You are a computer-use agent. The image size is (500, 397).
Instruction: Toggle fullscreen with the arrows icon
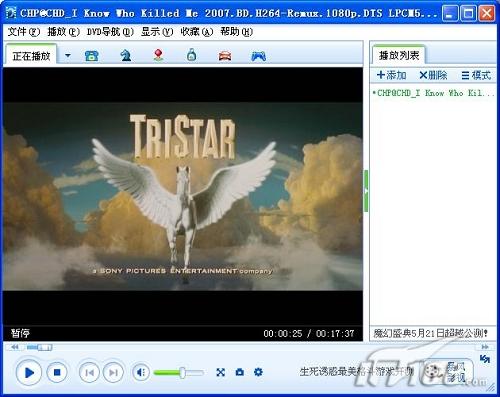coord(220,372)
